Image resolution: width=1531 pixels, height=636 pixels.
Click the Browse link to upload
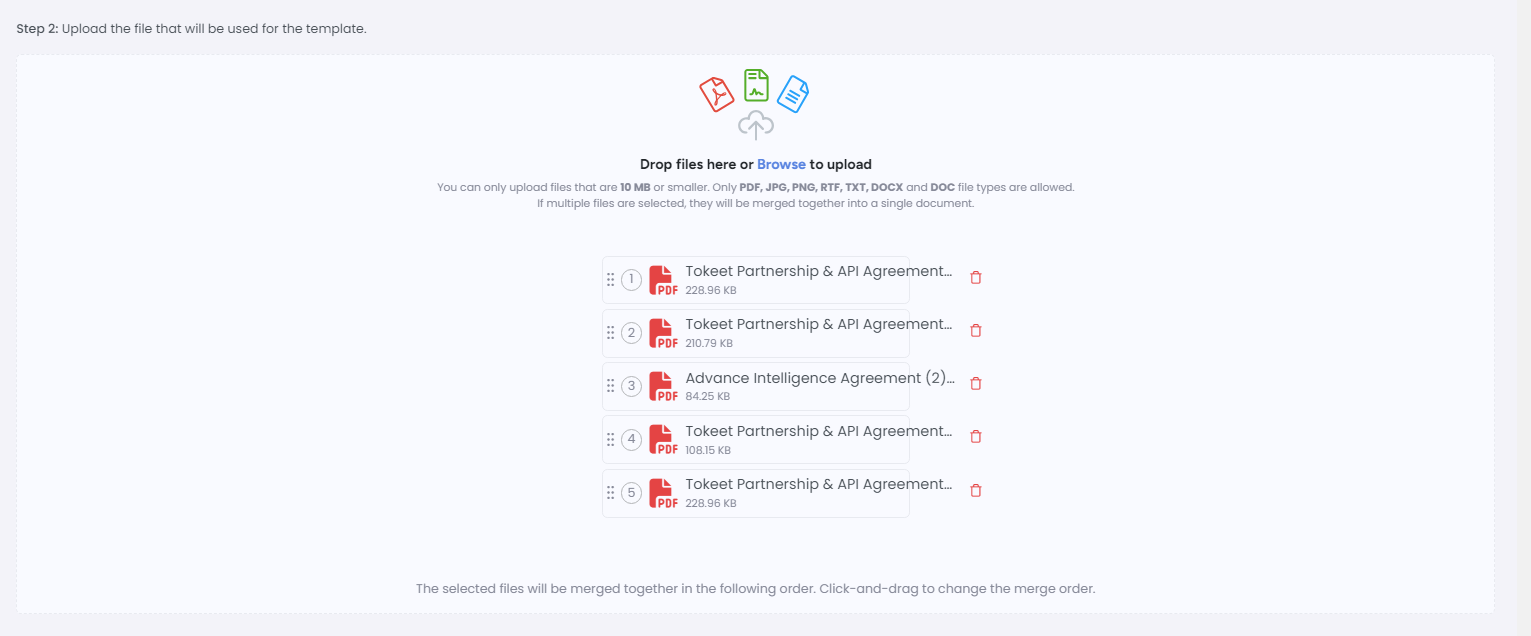pos(781,164)
